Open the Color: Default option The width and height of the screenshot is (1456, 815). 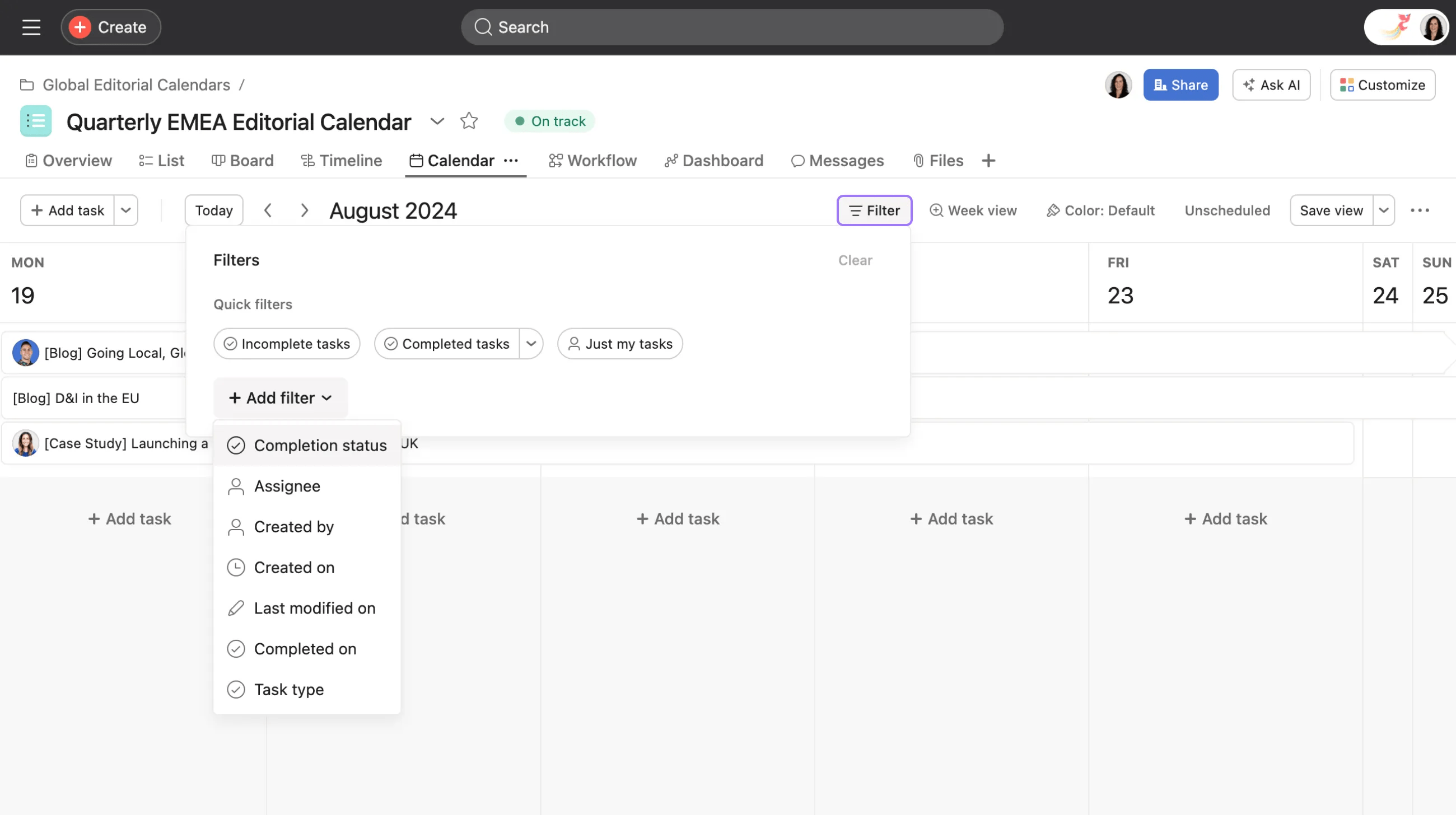tap(1100, 210)
